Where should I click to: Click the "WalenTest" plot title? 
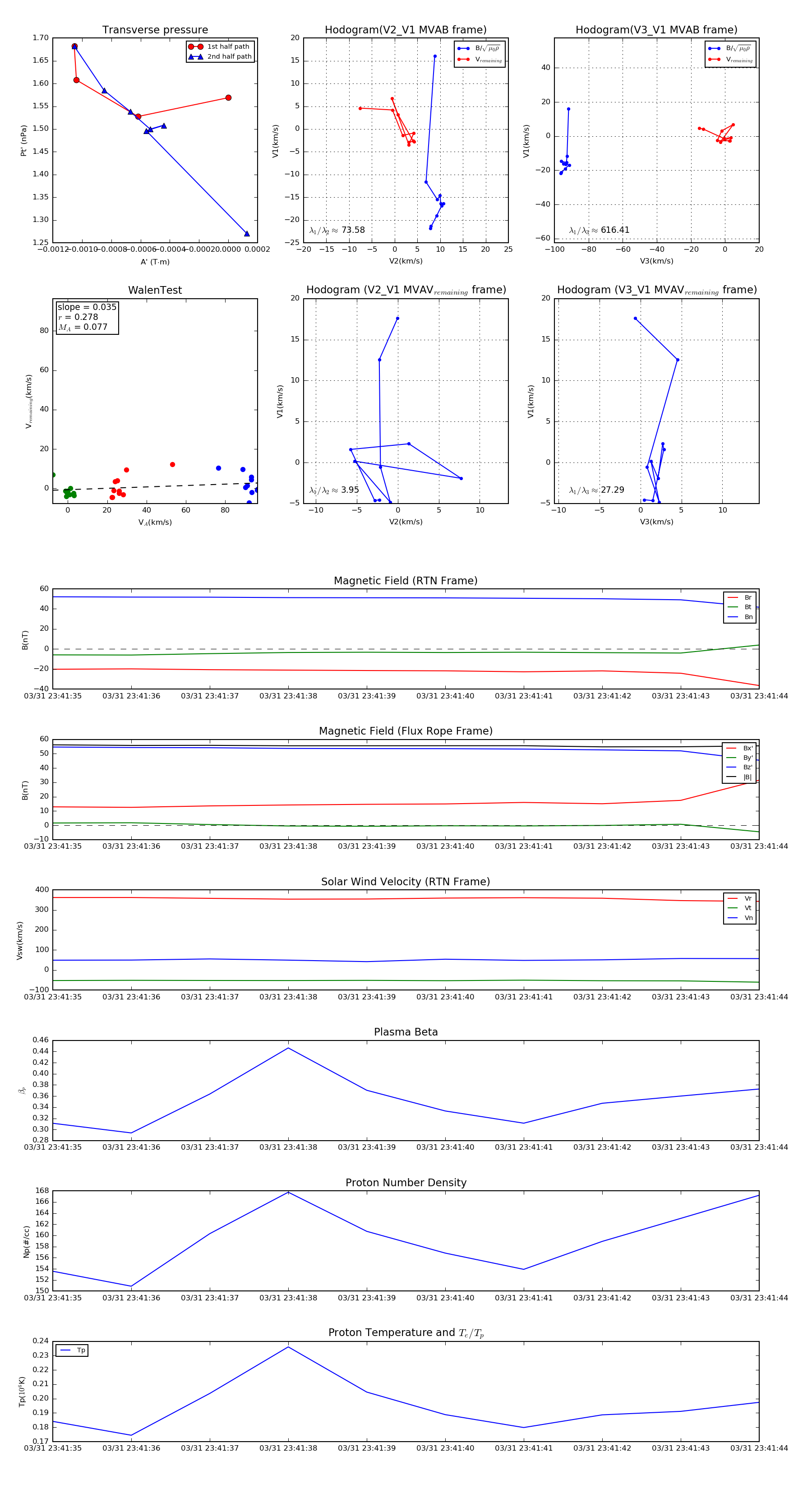[x=155, y=290]
